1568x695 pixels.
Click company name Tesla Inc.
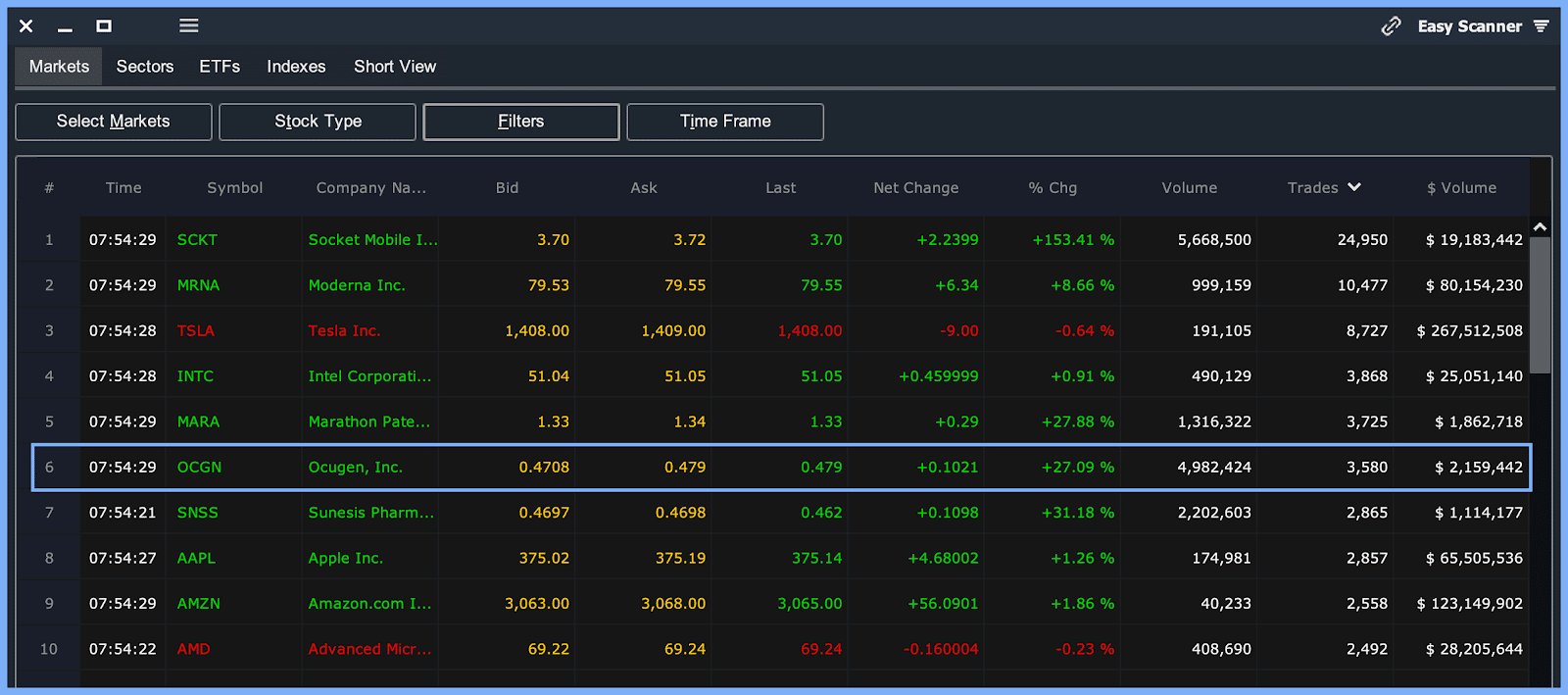point(344,330)
